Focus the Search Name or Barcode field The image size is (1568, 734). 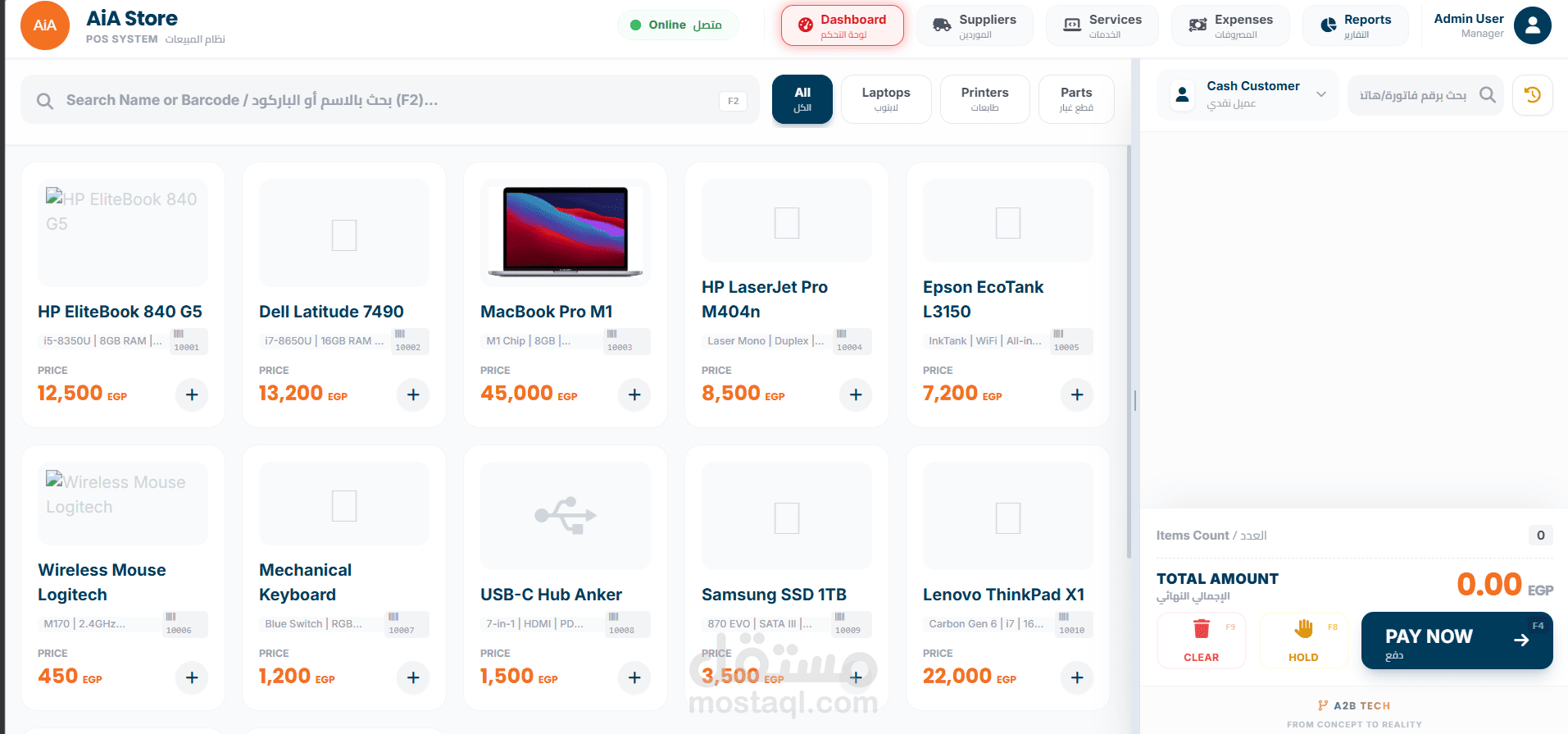[x=389, y=100]
